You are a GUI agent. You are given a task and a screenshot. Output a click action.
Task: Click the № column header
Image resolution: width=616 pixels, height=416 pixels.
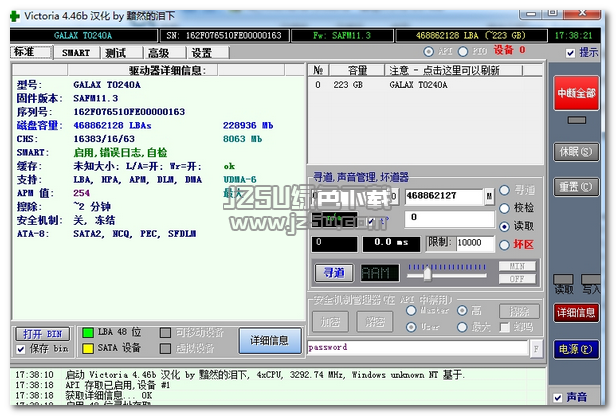[x=319, y=70]
